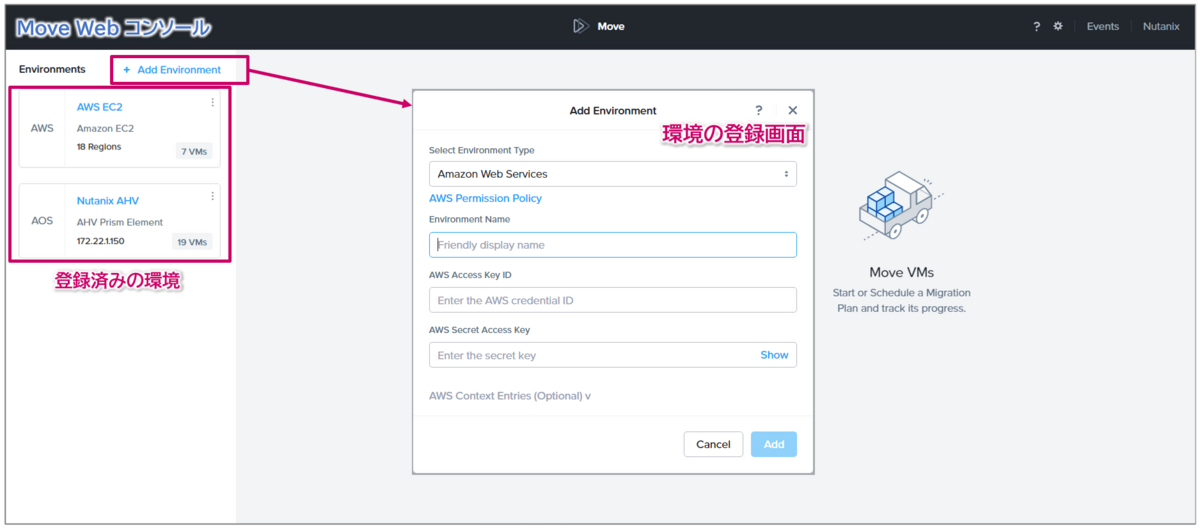Viewport: 1200px width, 528px height.
Task: Click the AWS label on first card
Action: tap(42, 128)
